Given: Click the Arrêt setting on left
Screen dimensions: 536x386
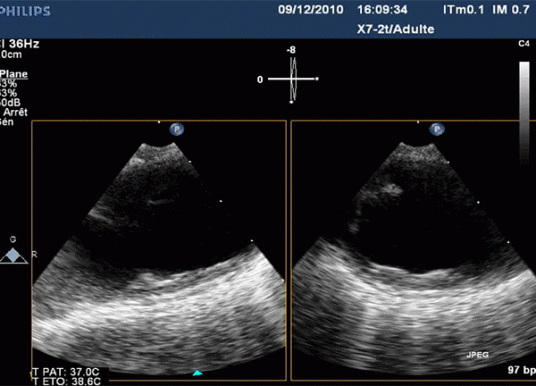Looking at the screenshot, I should 15,112.
